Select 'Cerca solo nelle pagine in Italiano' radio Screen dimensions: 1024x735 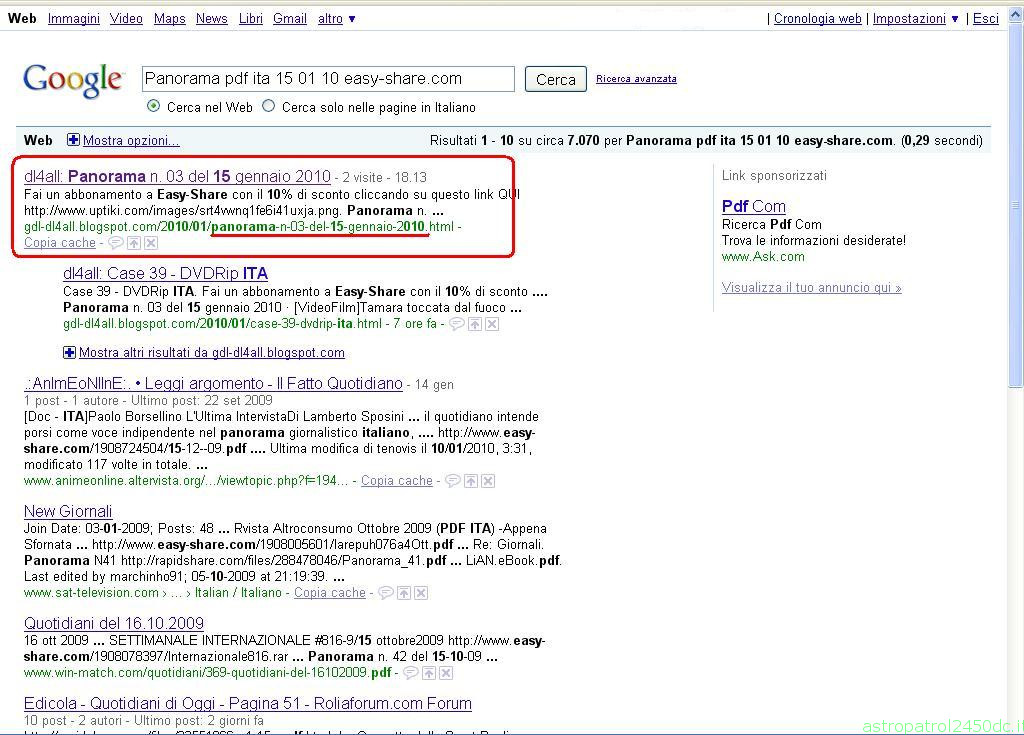click(x=268, y=106)
